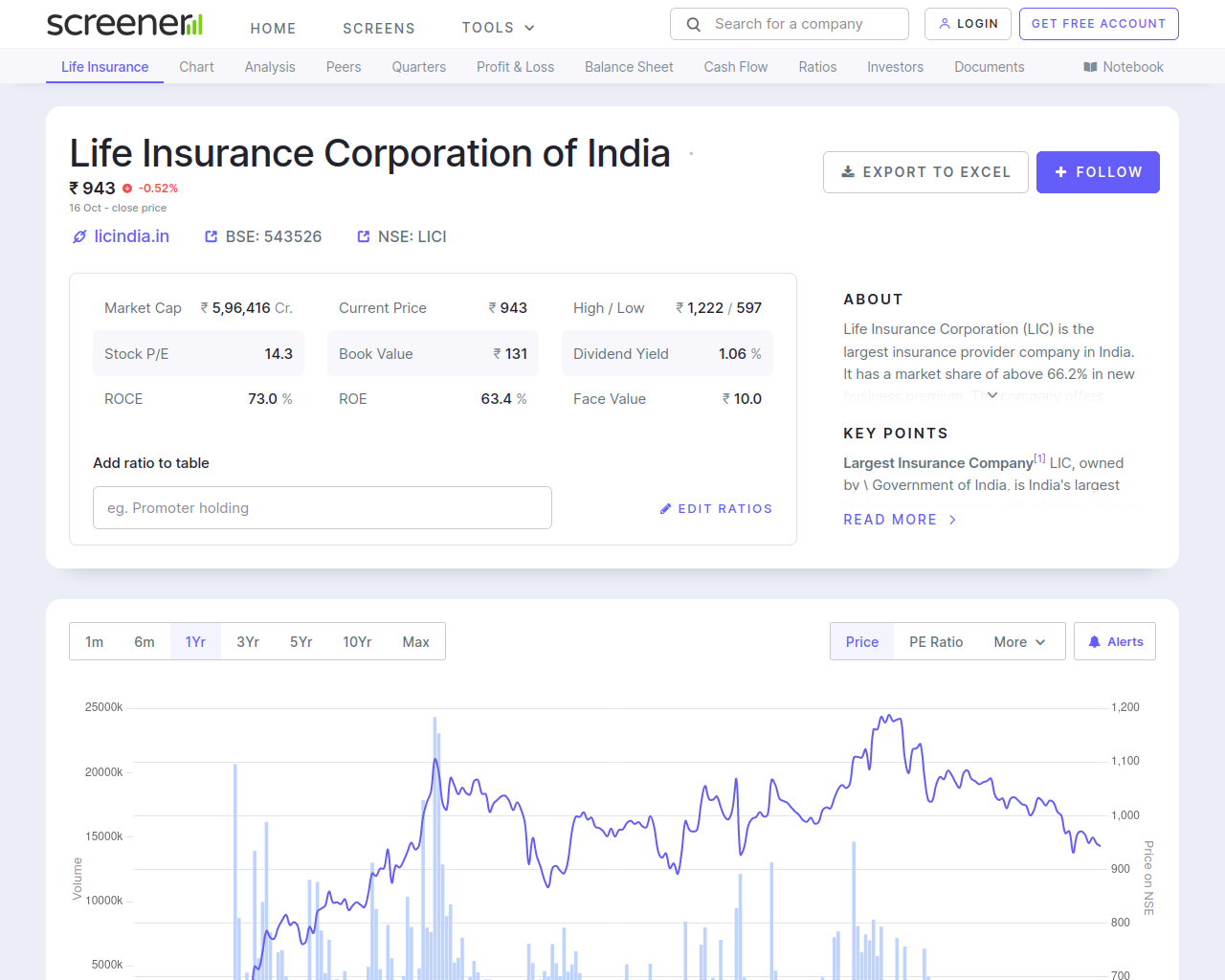Click the user icon on the Login button
This screenshot has width=1225, height=980.
945,24
